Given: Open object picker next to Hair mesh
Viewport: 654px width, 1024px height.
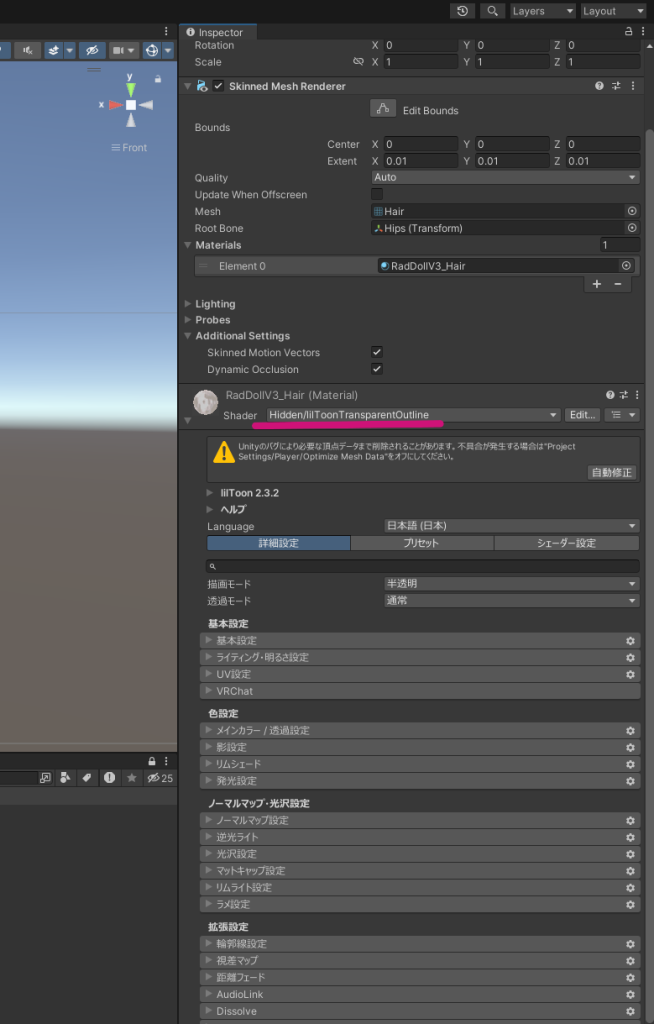Looking at the screenshot, I should click(x=631, y=211).
